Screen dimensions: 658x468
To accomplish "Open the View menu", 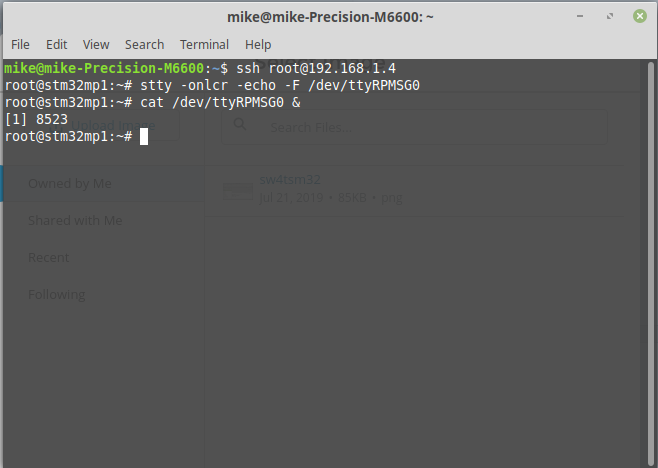I will click(96, 44).
